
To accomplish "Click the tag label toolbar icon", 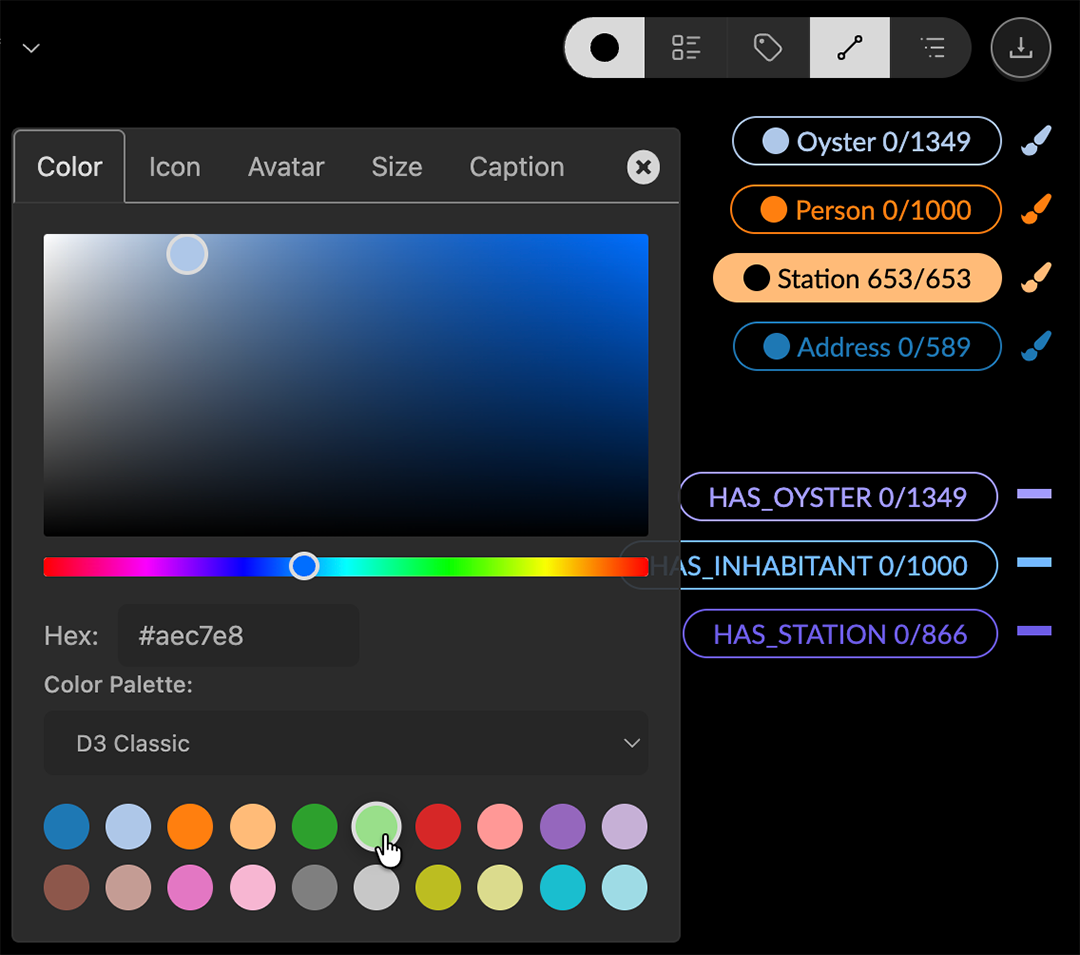I will (x=767, y=48).
